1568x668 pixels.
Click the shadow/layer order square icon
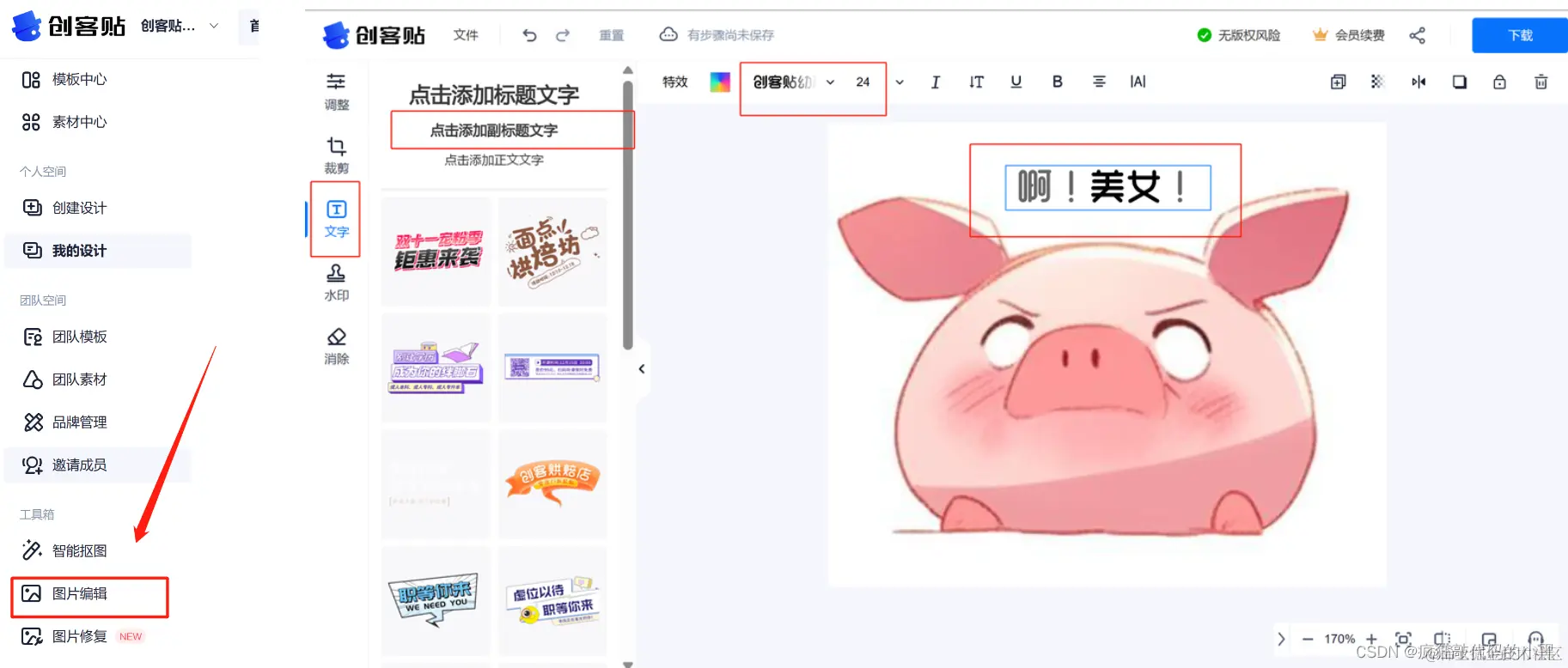point(1459,82)
